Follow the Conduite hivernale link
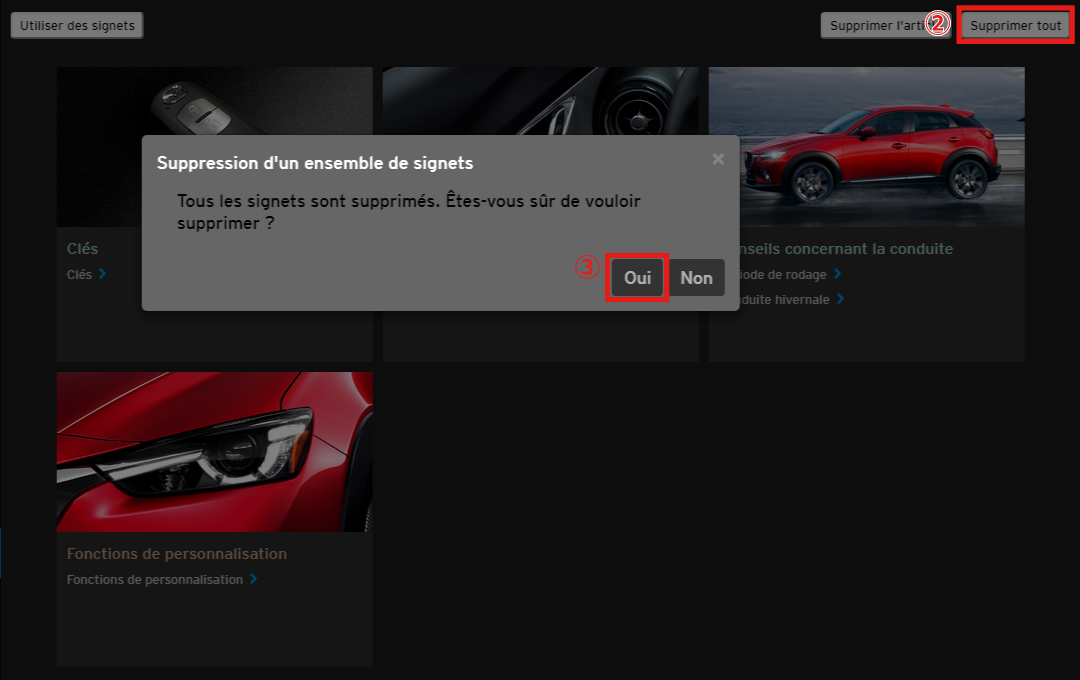The width and height of the screenshot is (1080, 680). (x=785, y=299)
